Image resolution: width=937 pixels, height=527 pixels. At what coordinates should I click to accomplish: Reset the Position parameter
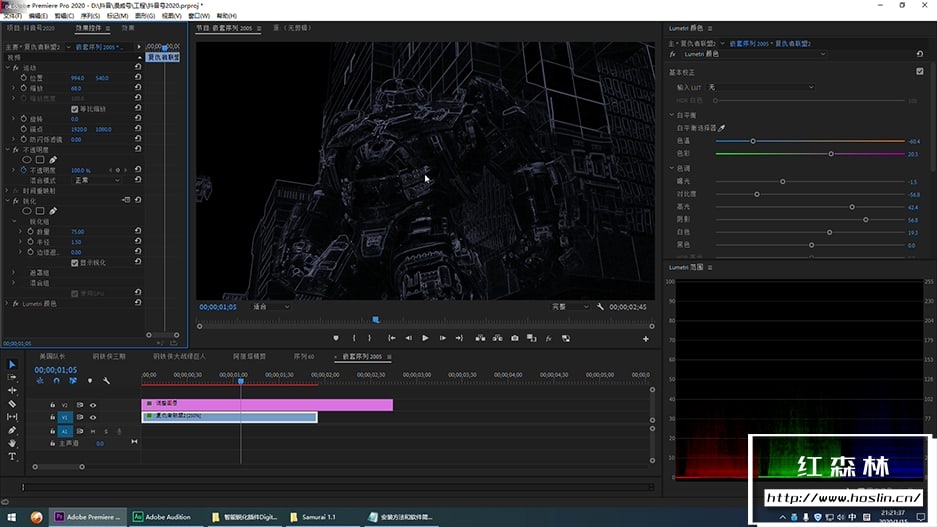137,78
